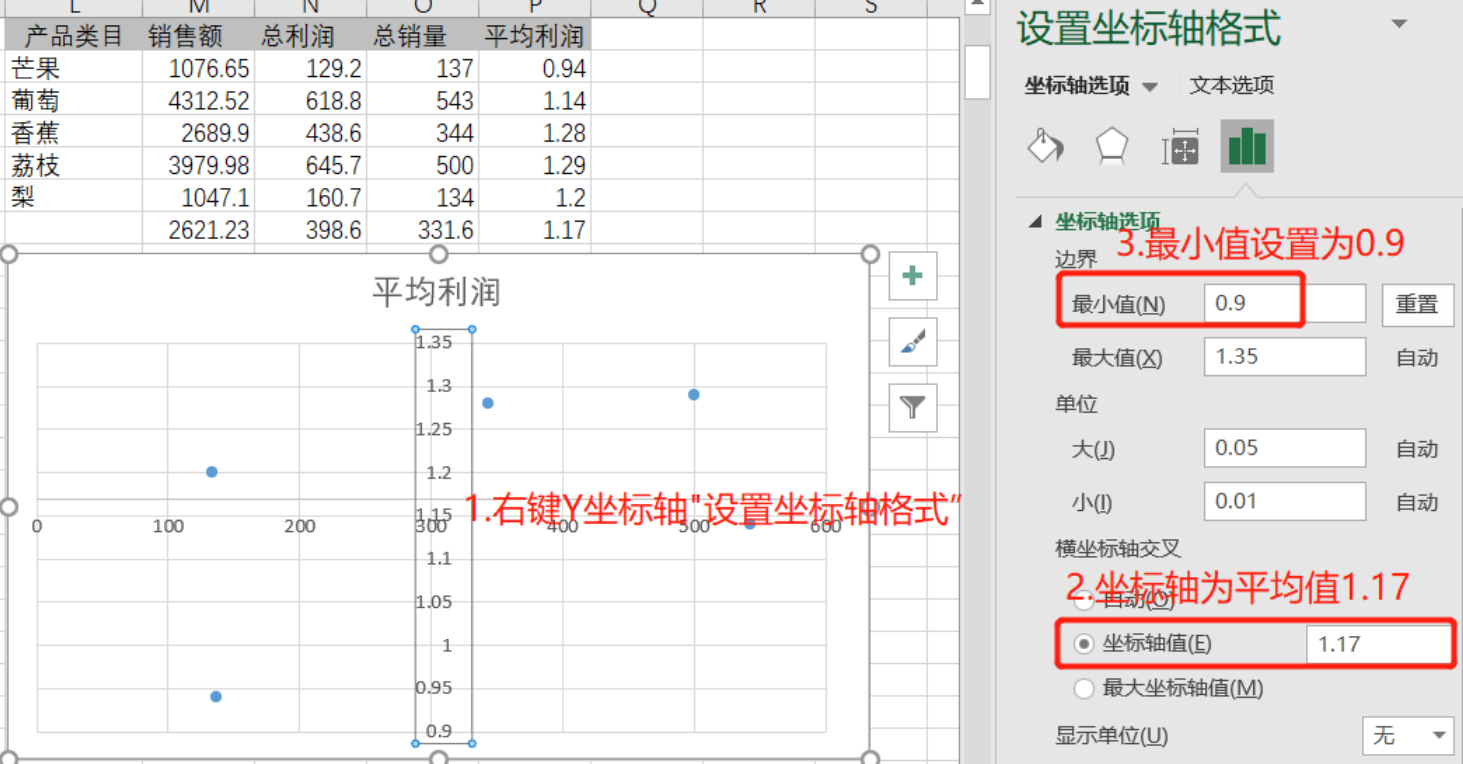The width and height of the screenshot is (1463, 764).
Task: Click the data point at x 500
Action: [694, 395]
